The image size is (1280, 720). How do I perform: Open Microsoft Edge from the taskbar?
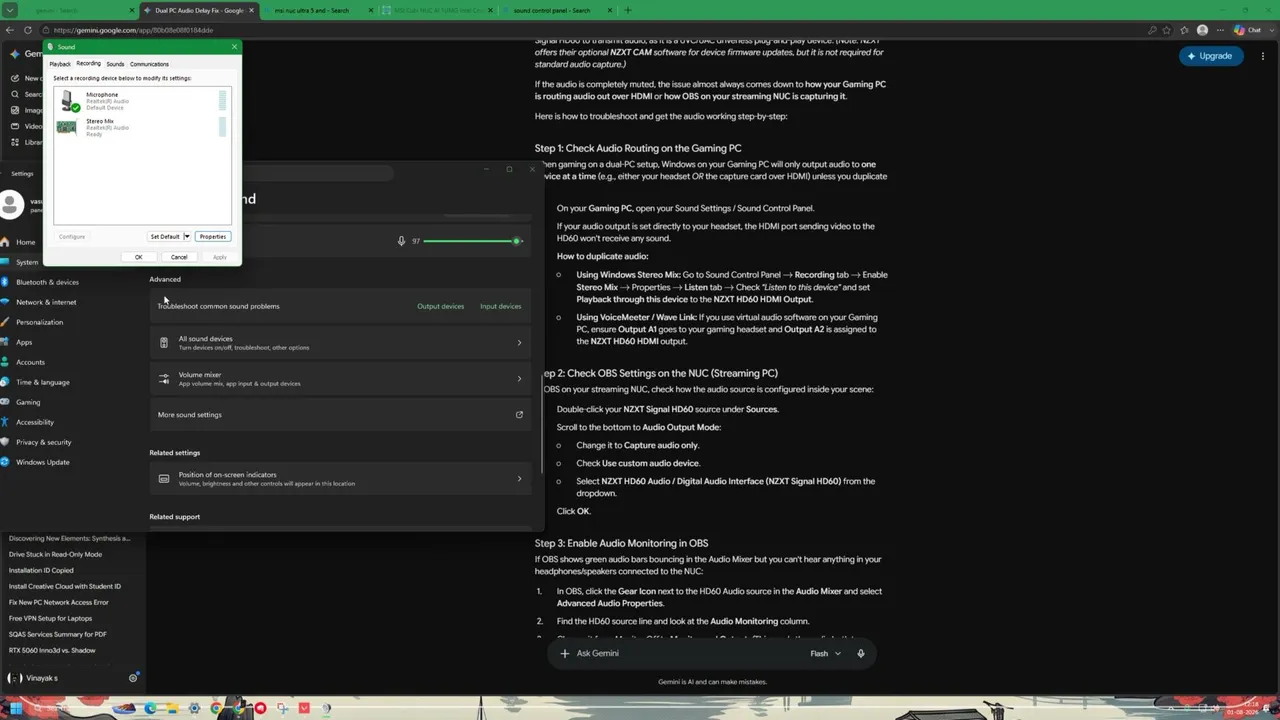(150, 708)
